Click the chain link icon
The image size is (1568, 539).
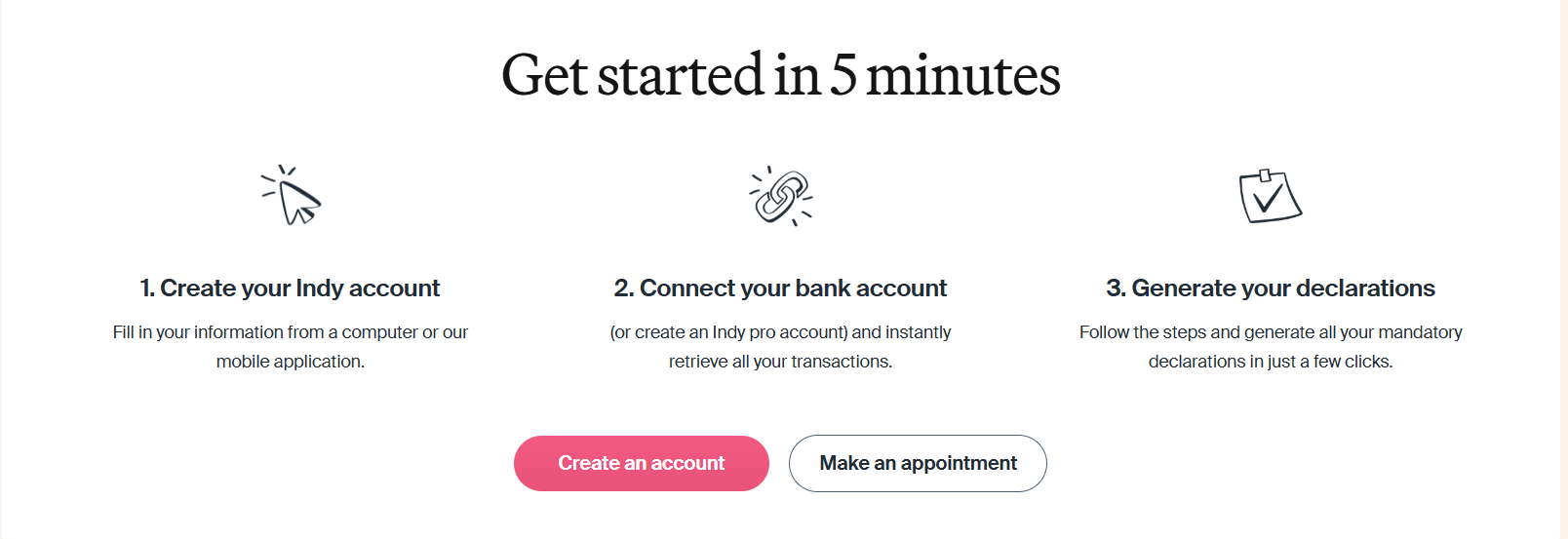click(x=781, y=196)
